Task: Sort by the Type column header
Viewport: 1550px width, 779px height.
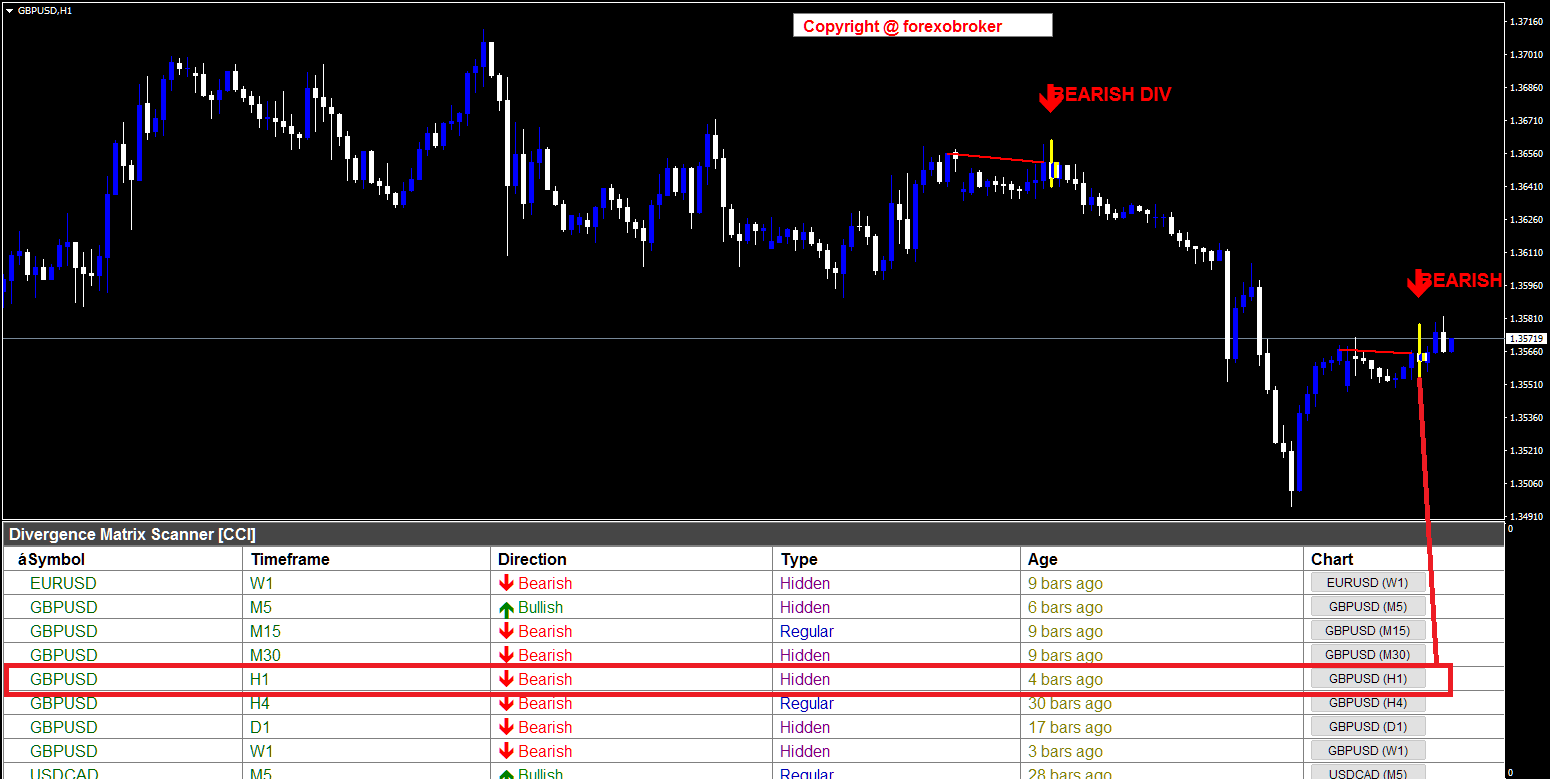Action: pyautogui.click(x=898, y=559)
